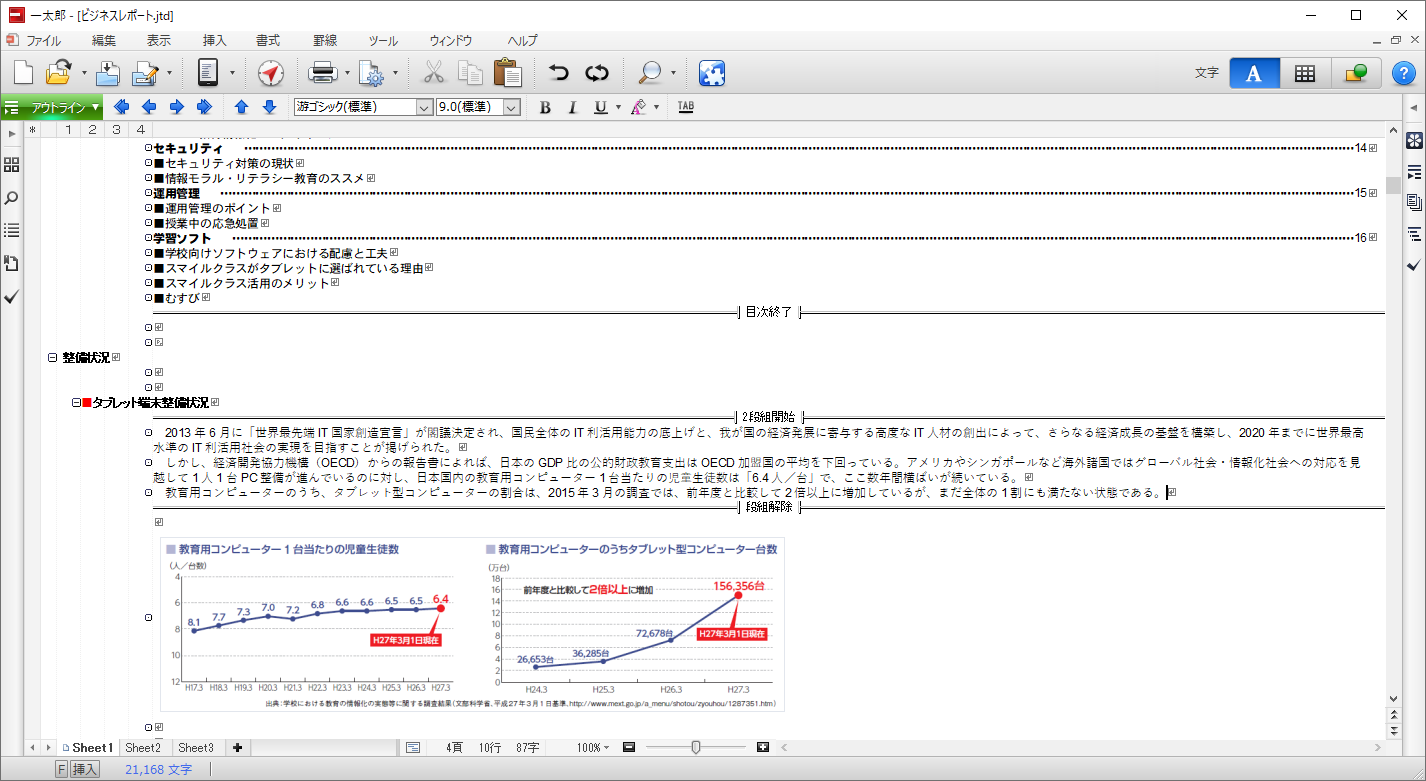Create a new document with the blank page icon
Screen dimensions: 1426x781
click(23, 73)
